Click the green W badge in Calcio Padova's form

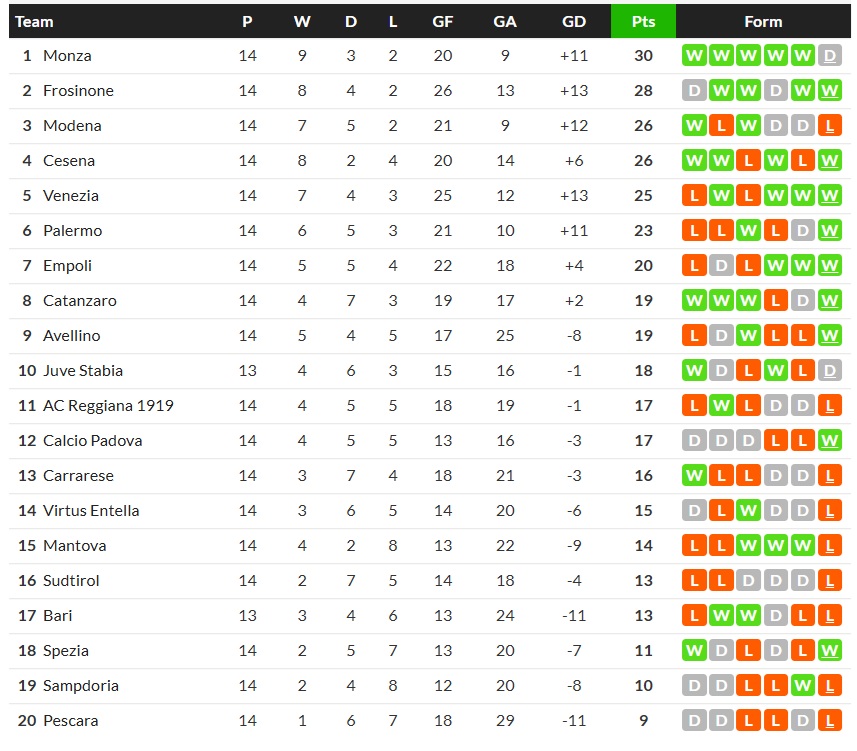point(829,441)
